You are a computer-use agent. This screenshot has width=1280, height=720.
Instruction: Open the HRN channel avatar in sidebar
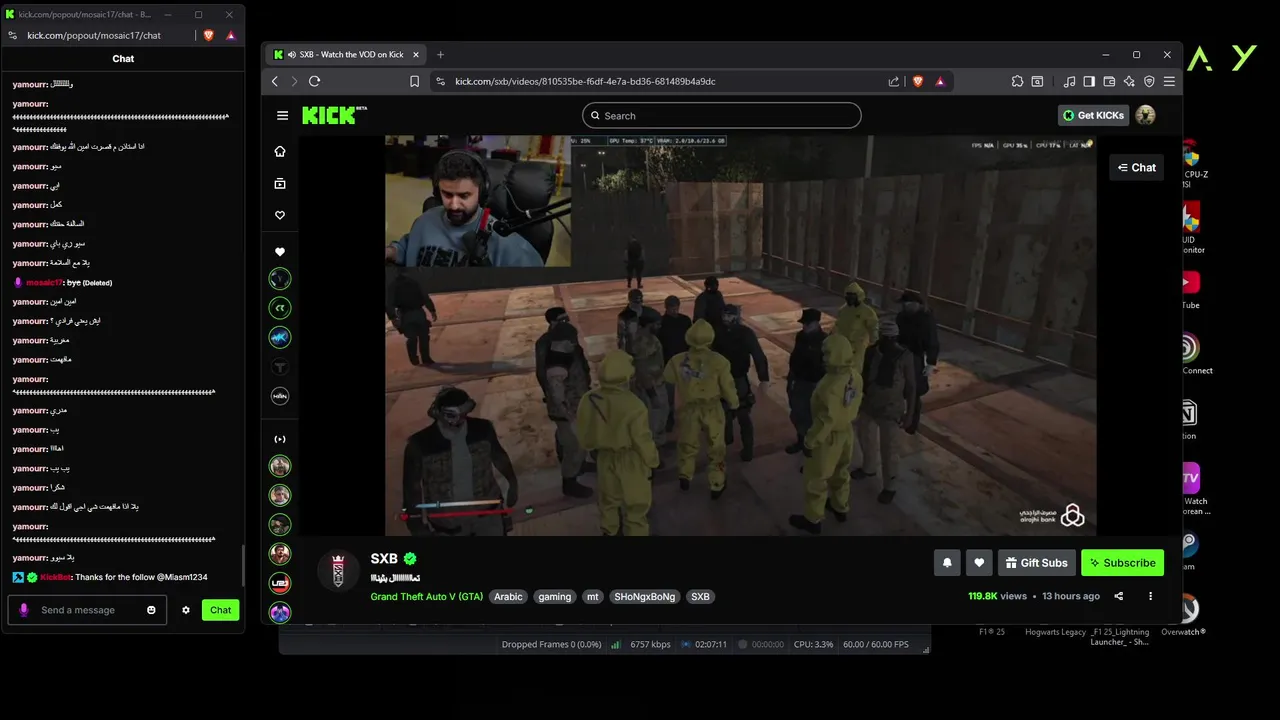(x=280, y=395)
